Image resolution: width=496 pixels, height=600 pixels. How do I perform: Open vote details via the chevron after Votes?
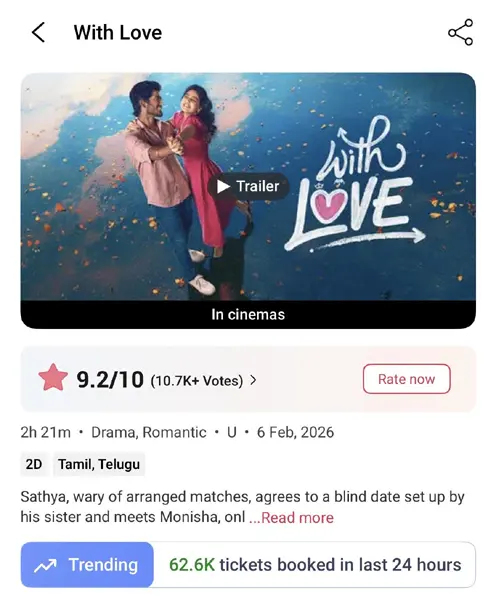coord(253,380)
